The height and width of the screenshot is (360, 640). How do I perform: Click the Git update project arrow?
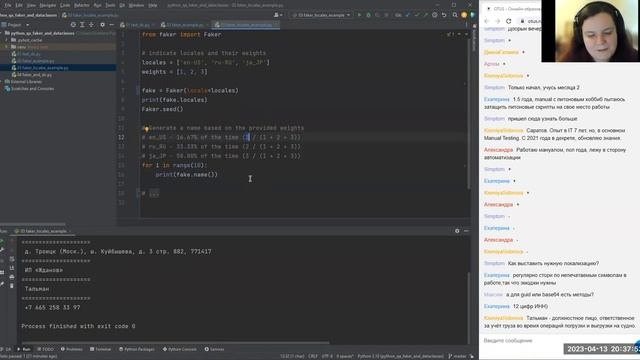(x=408, y=15)
